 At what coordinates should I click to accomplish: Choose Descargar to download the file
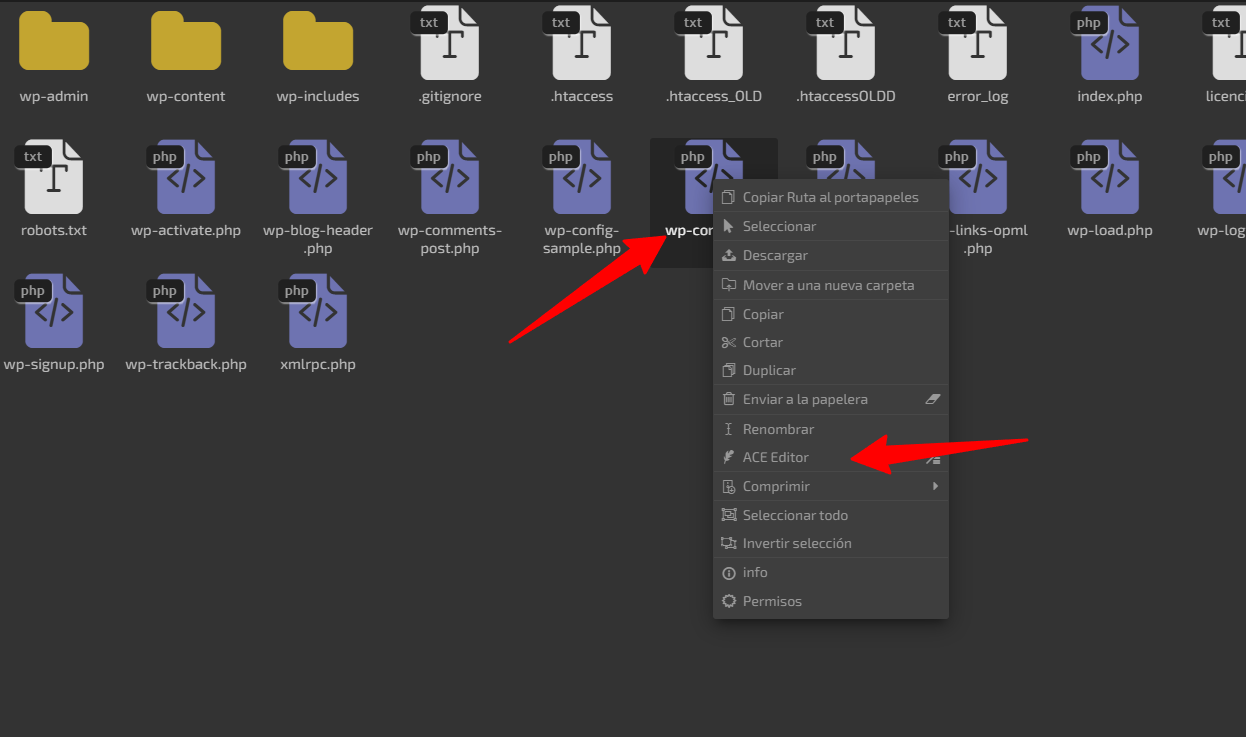830,255
